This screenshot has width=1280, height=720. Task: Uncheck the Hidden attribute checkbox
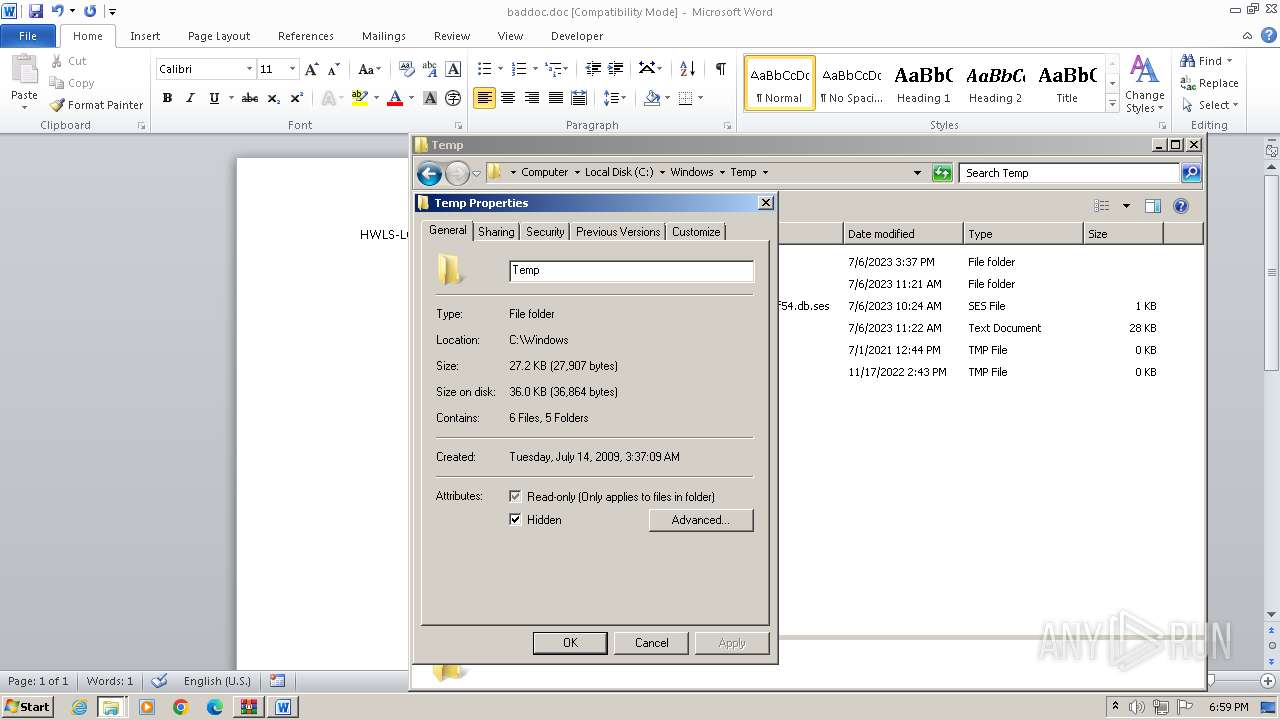(515, 520)
